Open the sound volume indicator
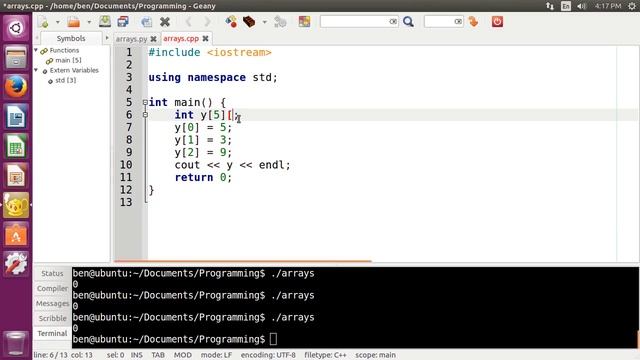Image resolution: width=640 pixels, height=360 pixels. click(x=582, y=6)
